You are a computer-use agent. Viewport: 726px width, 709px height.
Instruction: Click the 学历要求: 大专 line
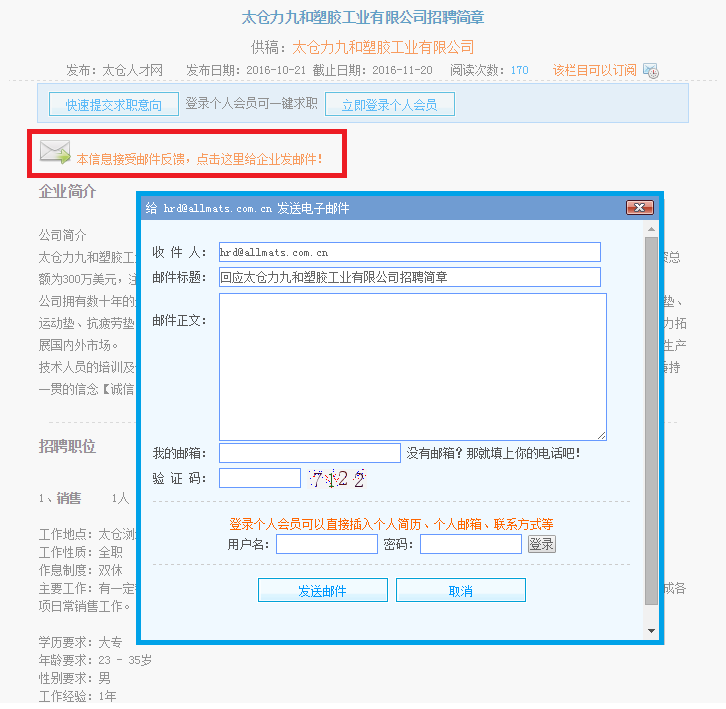(80, 642)
